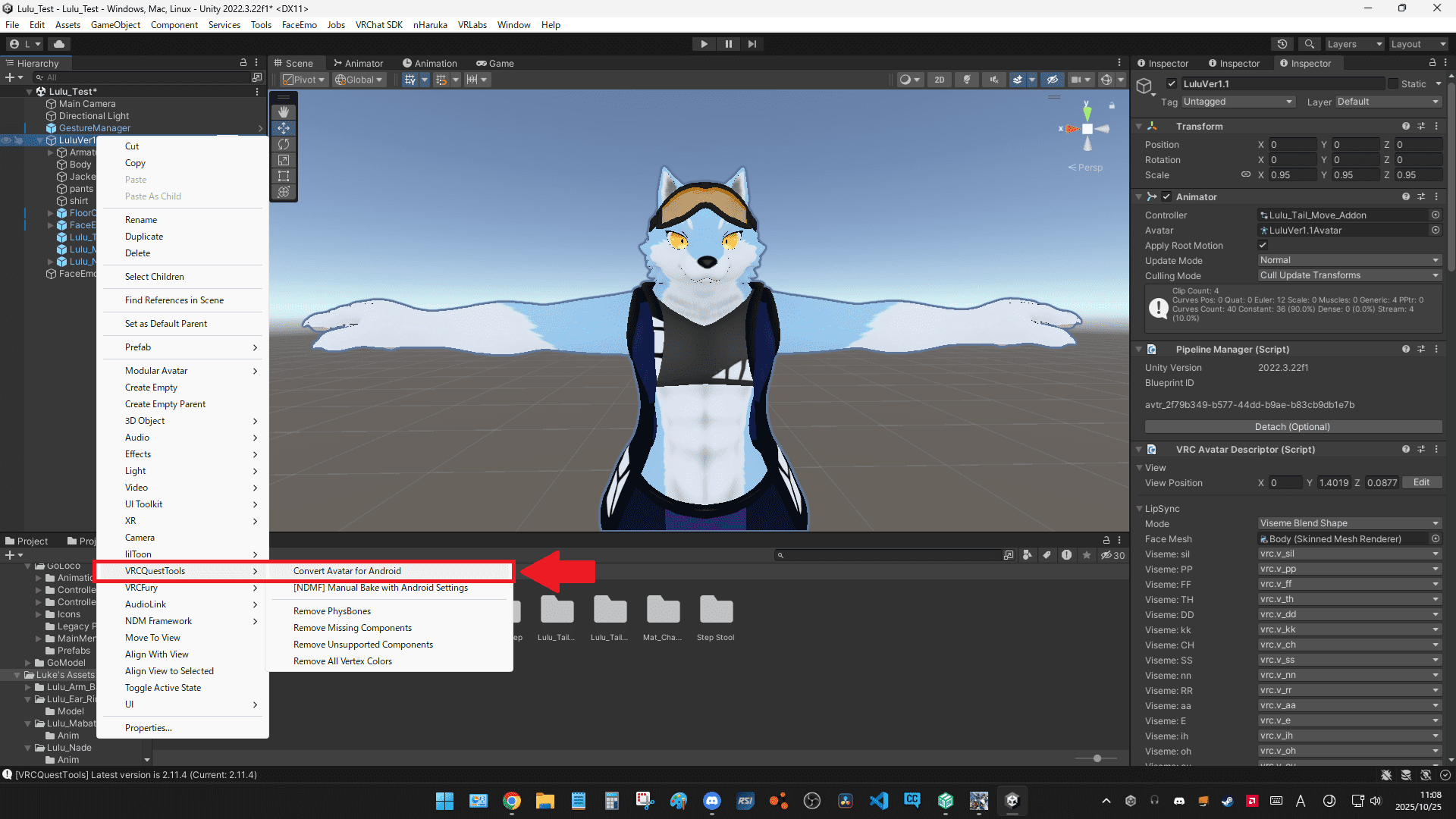The height and width of the screenshot is (819, 1456).
Task: Mute audio in the Scene view
Action: coord(993,79)
